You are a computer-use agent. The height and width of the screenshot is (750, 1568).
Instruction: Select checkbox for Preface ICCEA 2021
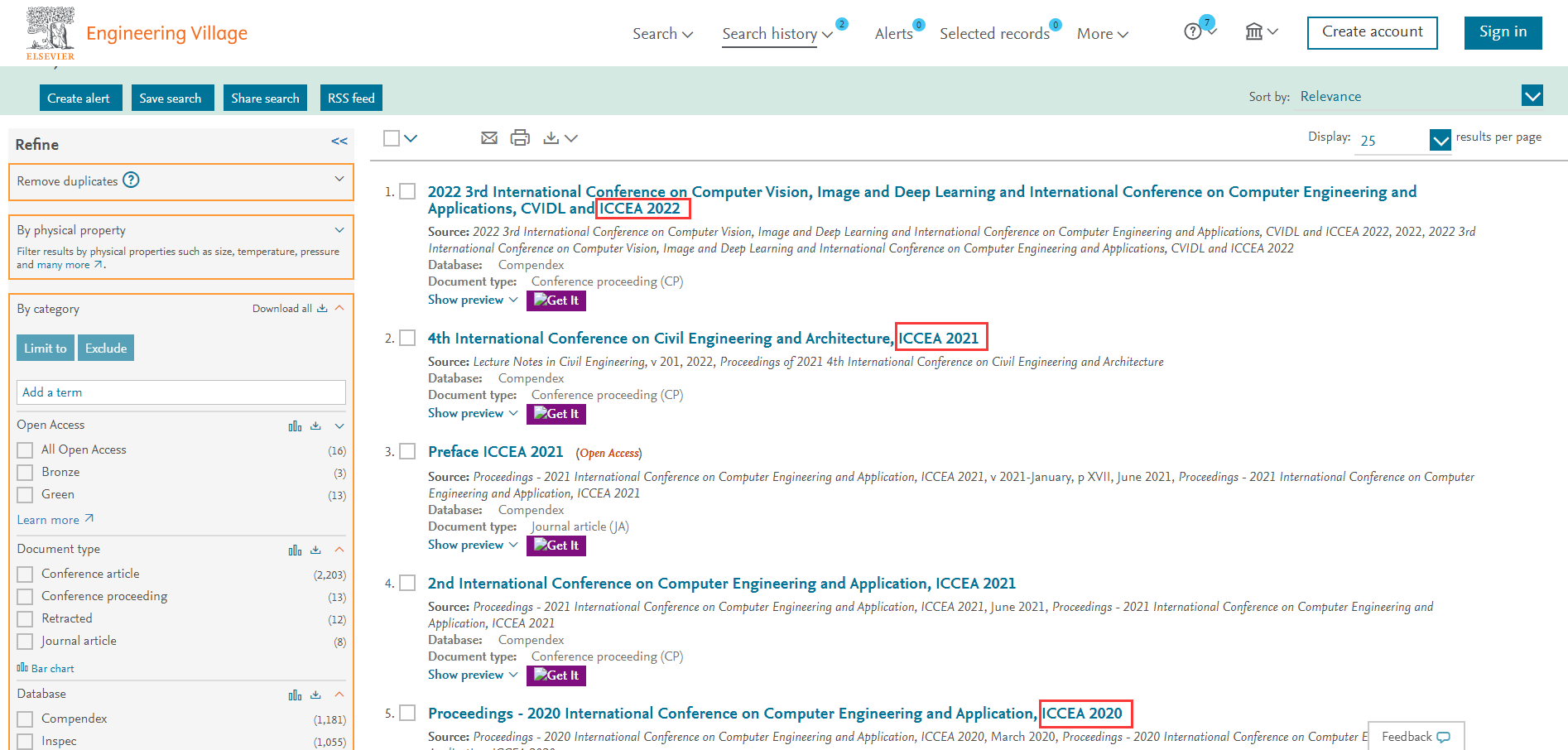(x=407, y=451)
